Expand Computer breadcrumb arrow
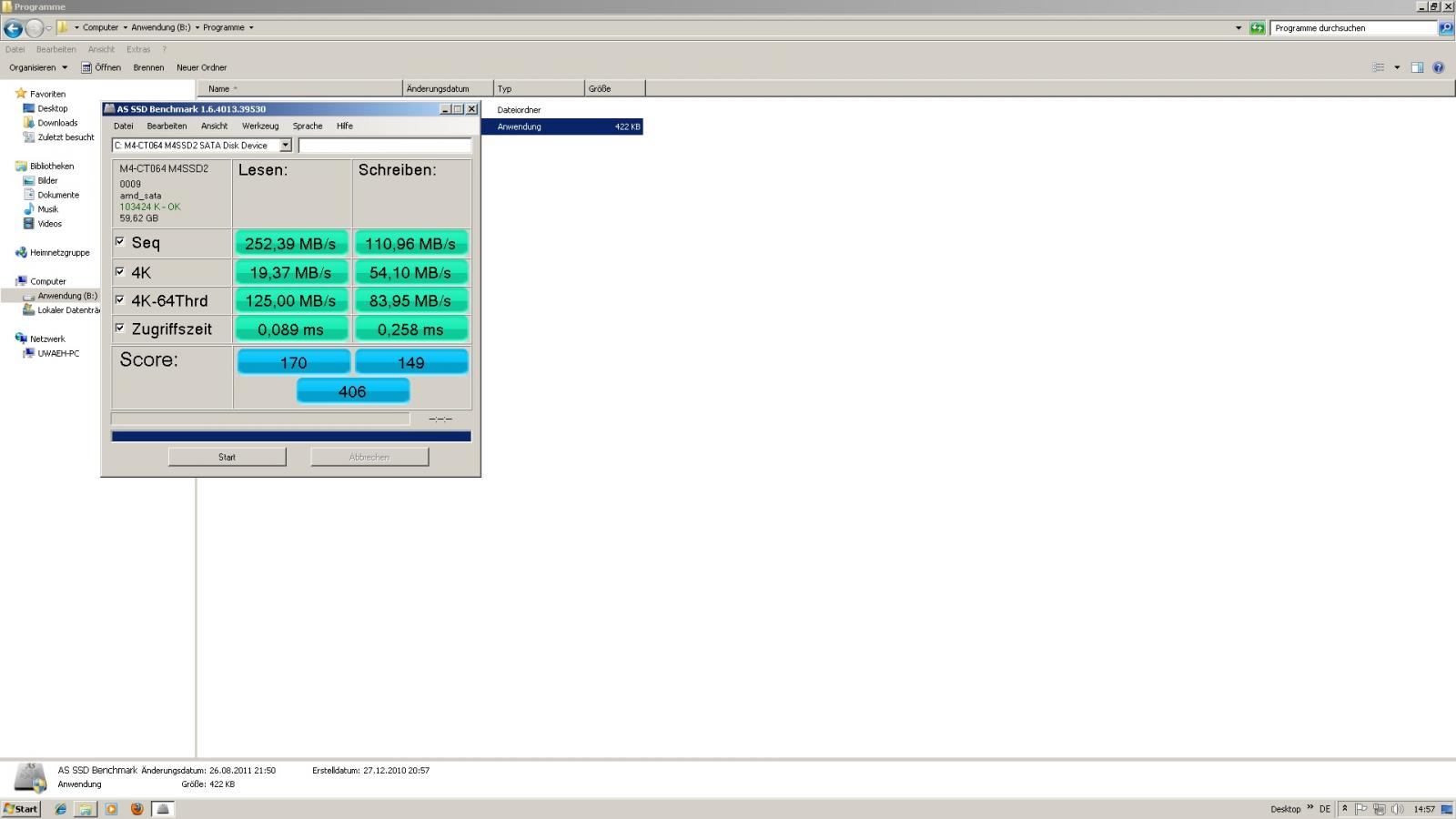The width and height of the screenshot is (1456, 819). pos(125,27)
